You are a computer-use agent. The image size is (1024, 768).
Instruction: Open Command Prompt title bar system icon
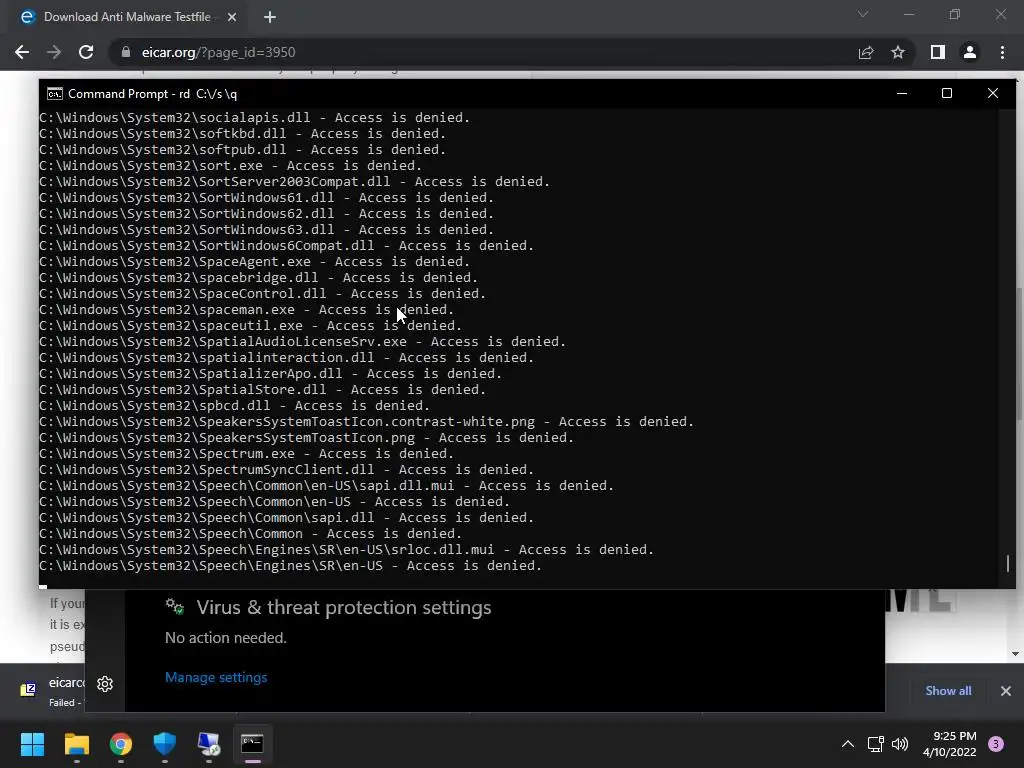(55, 94)
